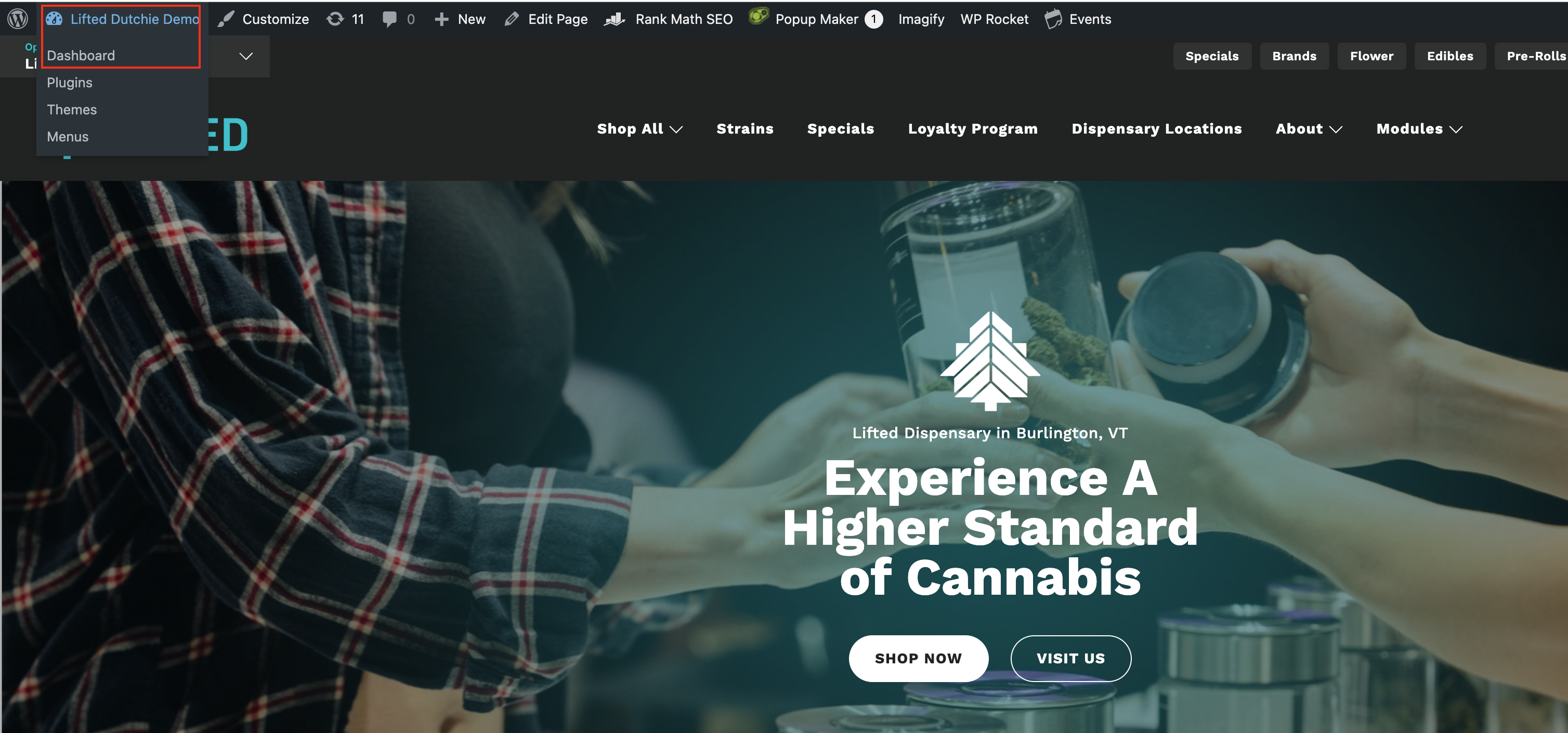Open Rank Math SEO chart icon
Screen dimensions: 1568x733
(x=615, y=19)
